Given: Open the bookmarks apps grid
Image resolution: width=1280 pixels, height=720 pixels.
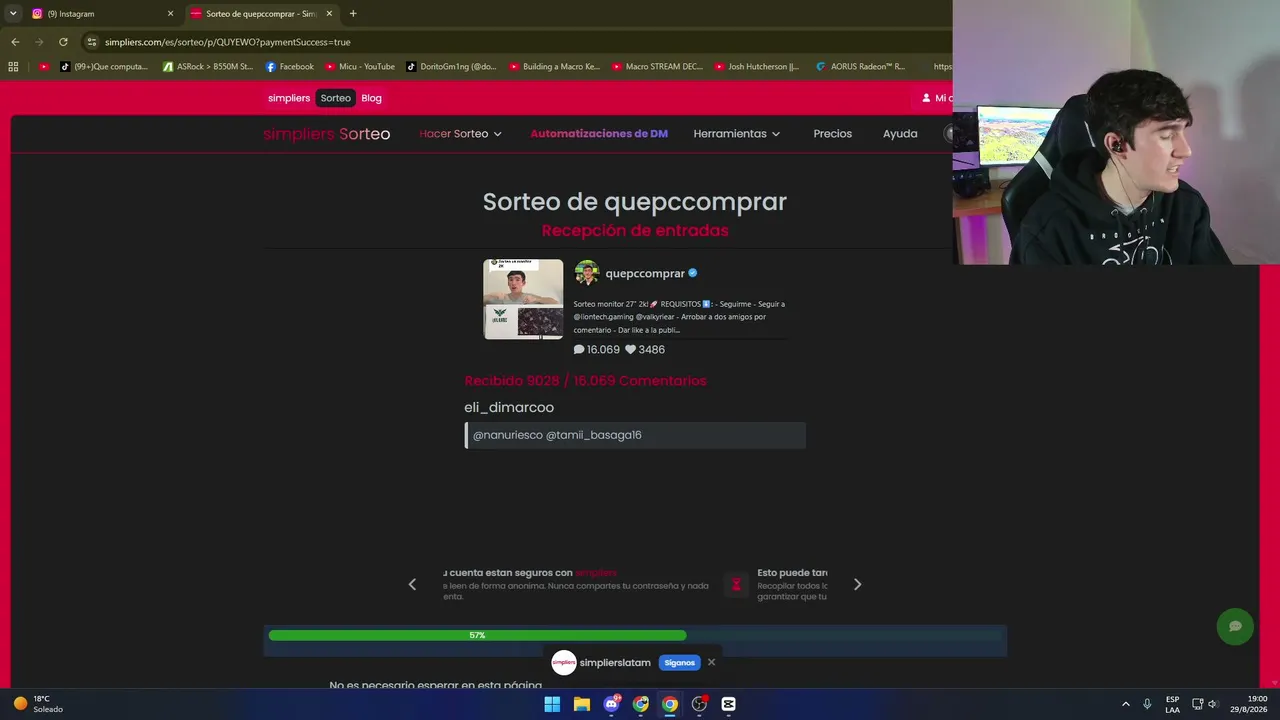Looking at the screenshot, I should pyautogui.click(x=13, y=67).
